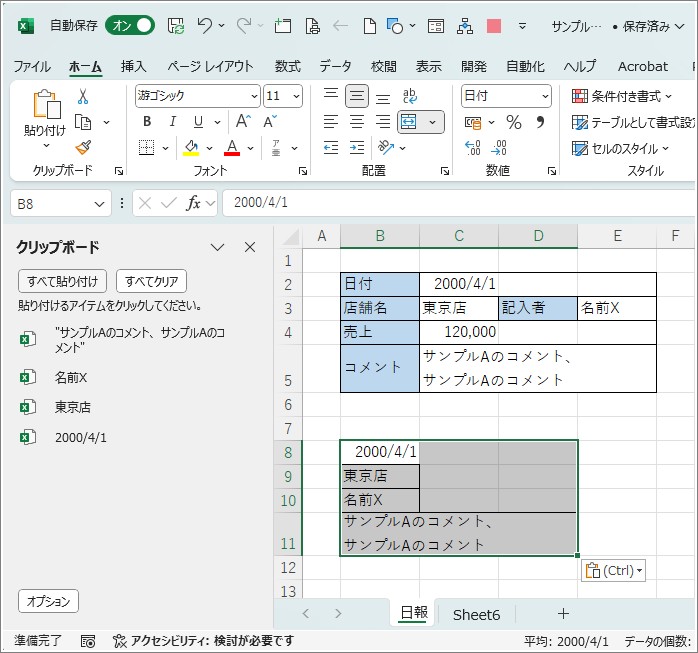Click the Percent Style icon
The height and width of the screenshot is (653, 698).
(x=514, y=122)
